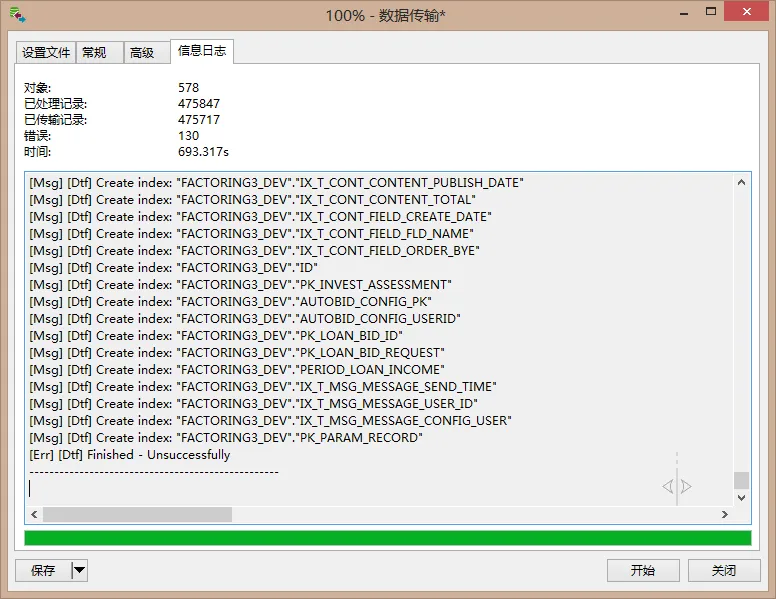This screenshot has height=599, width=776.
Task: Click the 保存 button
Action: click(44, 570)
